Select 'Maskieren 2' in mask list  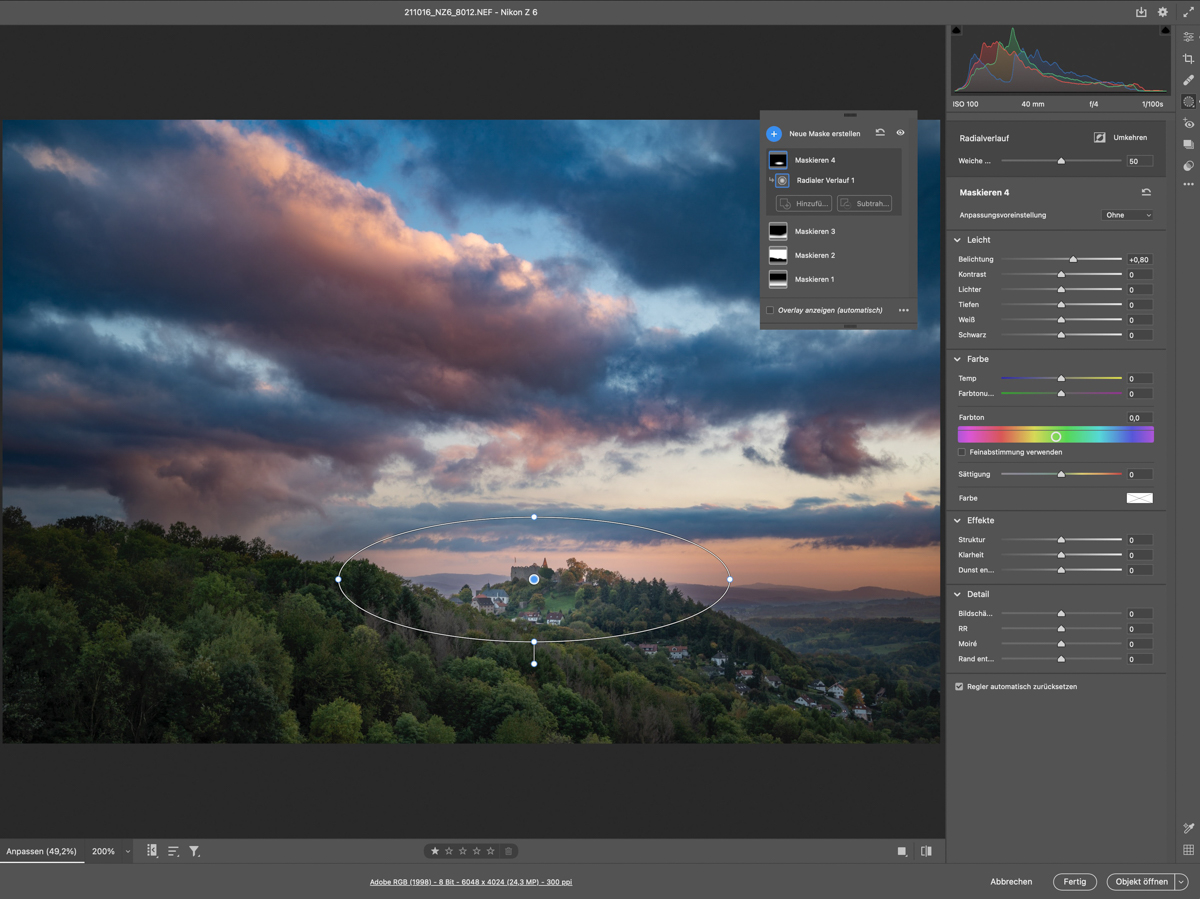click(x=814, y=256)
